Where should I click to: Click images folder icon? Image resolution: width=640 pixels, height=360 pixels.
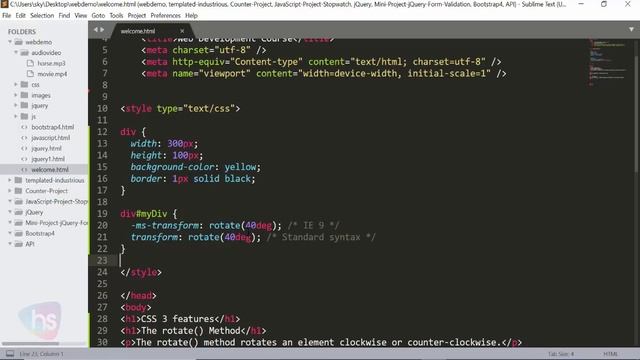(24, 95)
